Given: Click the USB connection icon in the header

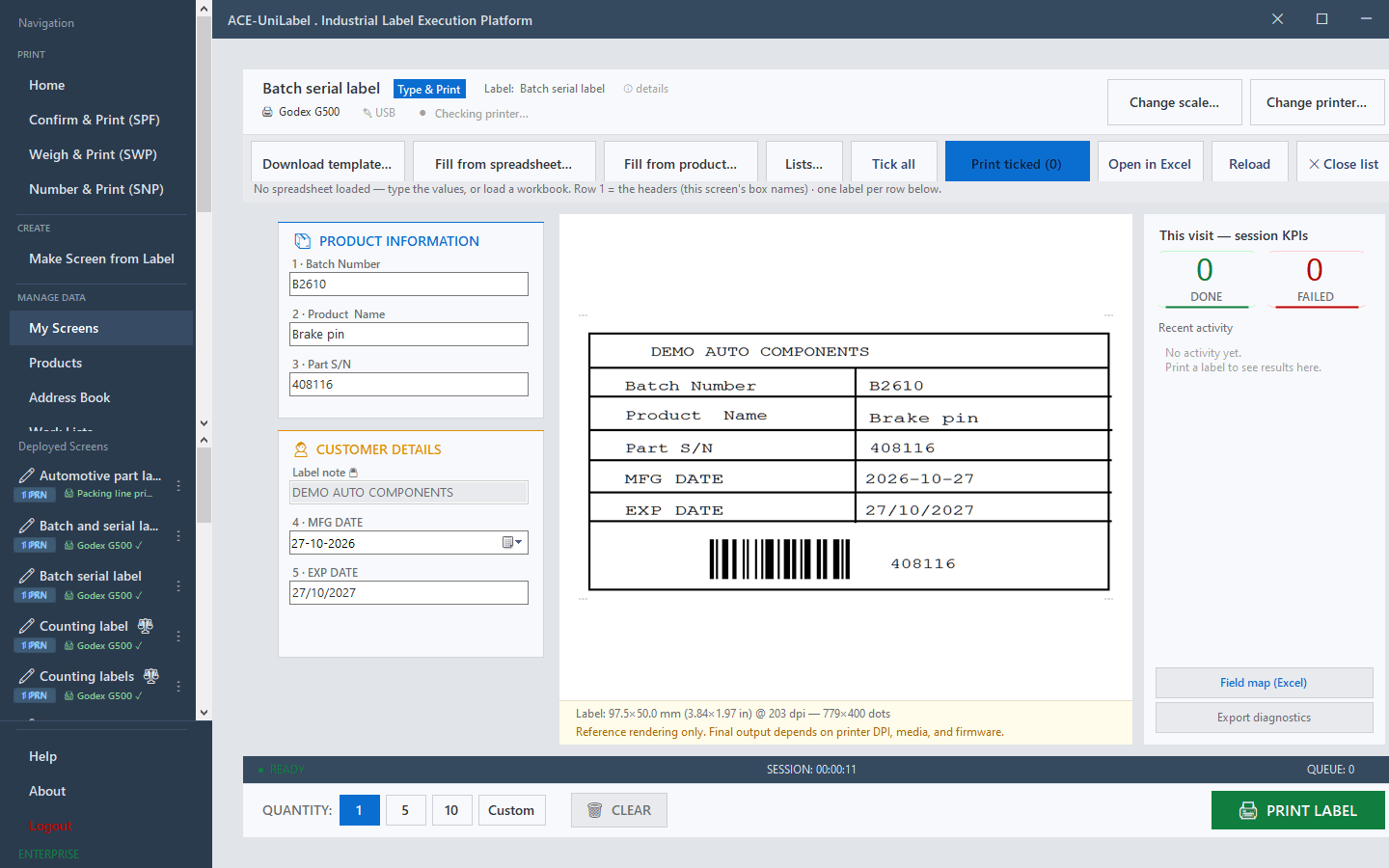Looking at the screenshot, I should [368, 113].
